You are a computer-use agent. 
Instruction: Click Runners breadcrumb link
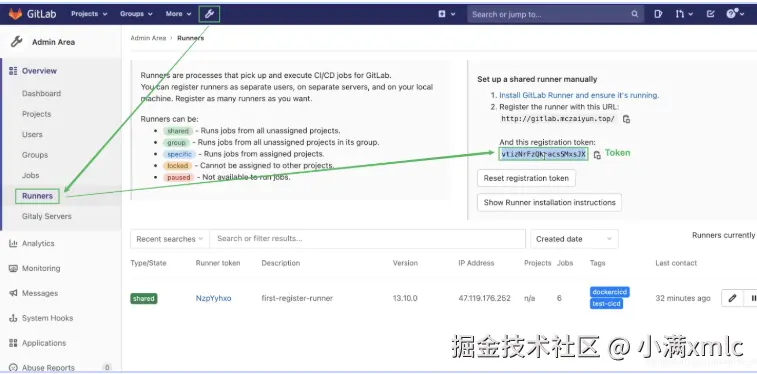point(191,38)
